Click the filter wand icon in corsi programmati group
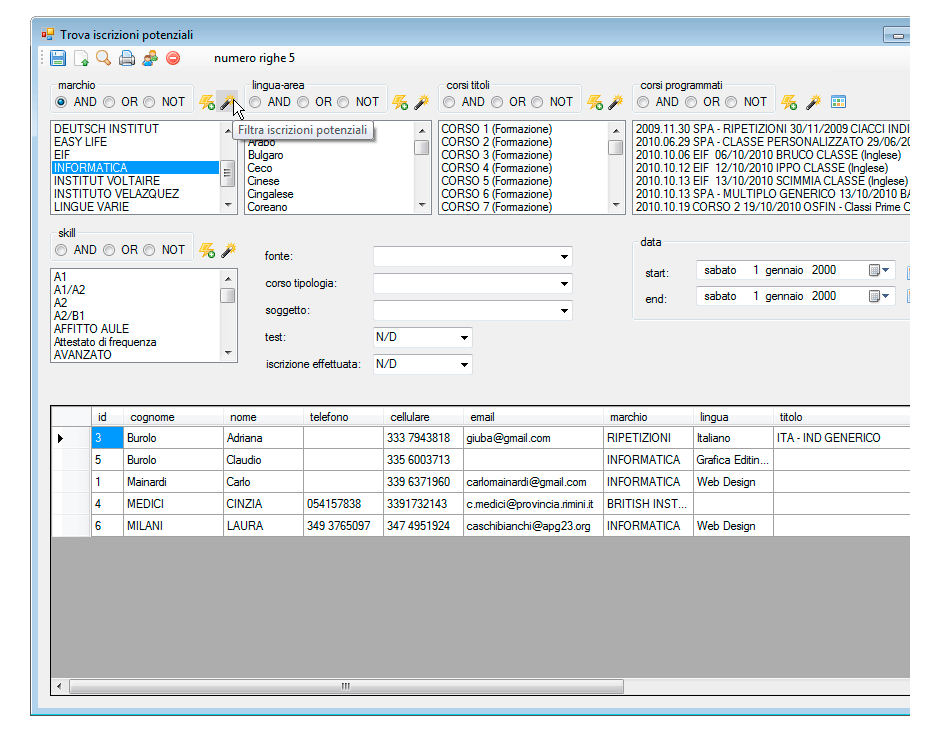Viewport: 940px width, 732px height. point(813,102)
